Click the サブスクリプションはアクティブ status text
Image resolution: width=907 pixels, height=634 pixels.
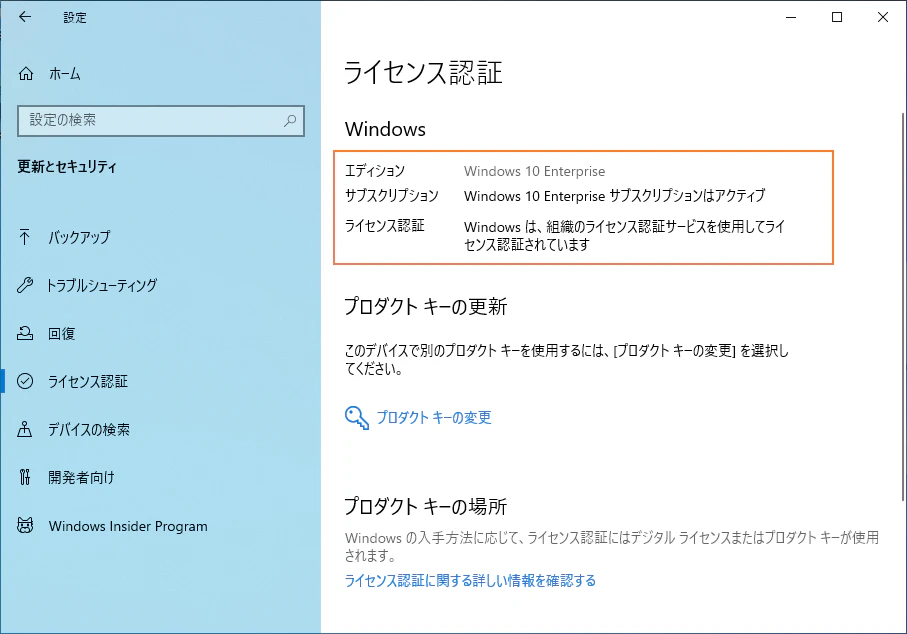[687, 196]
